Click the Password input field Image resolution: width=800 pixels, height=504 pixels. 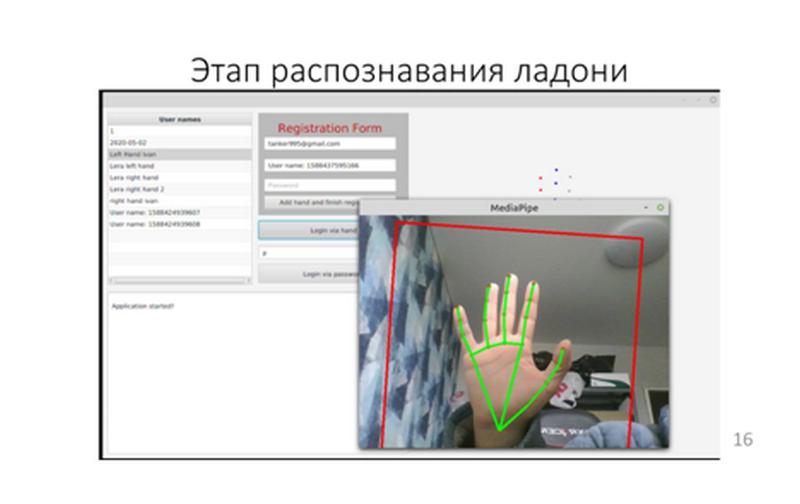click(330, 185)
